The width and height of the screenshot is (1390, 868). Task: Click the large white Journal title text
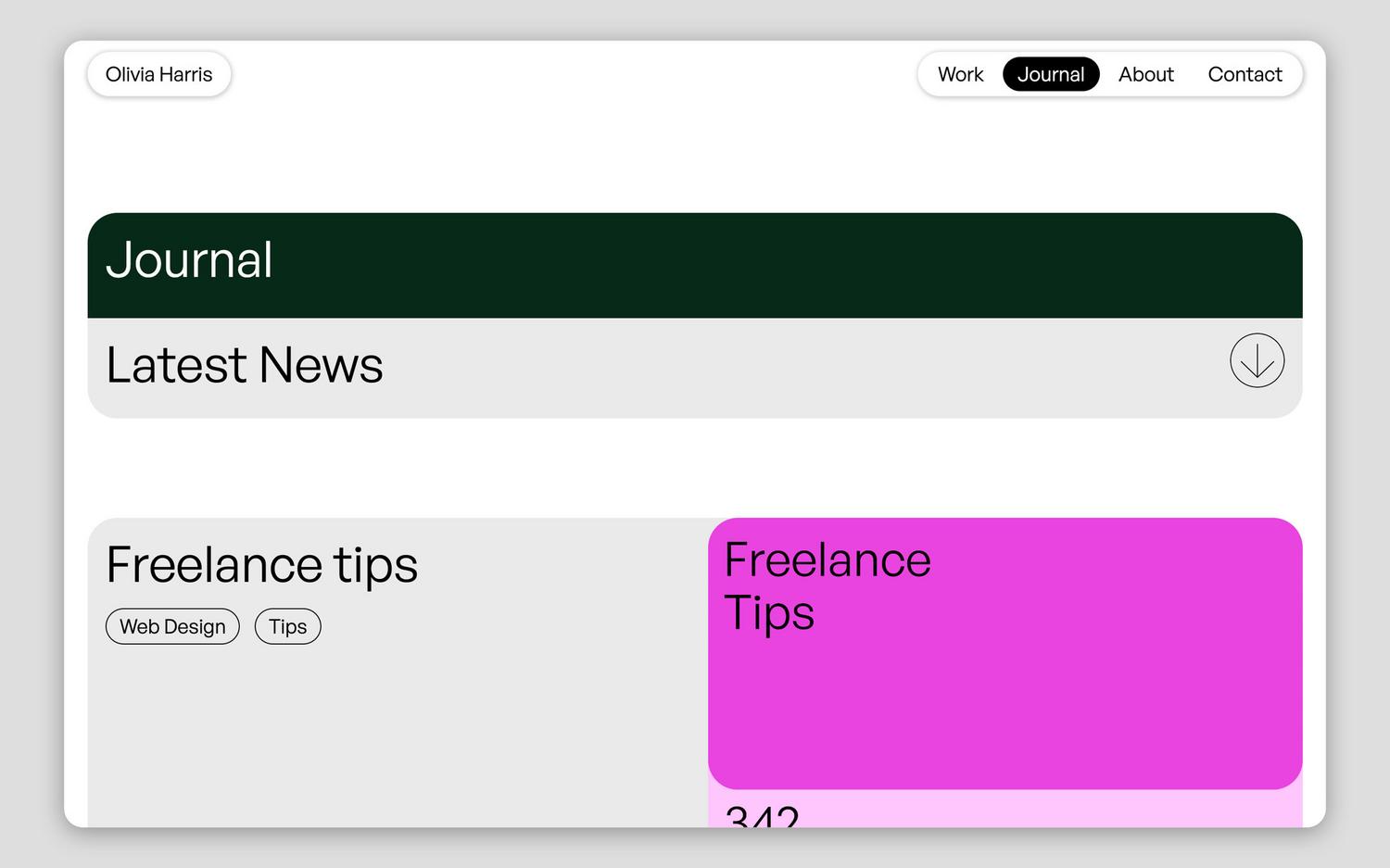tap(189, 260)
